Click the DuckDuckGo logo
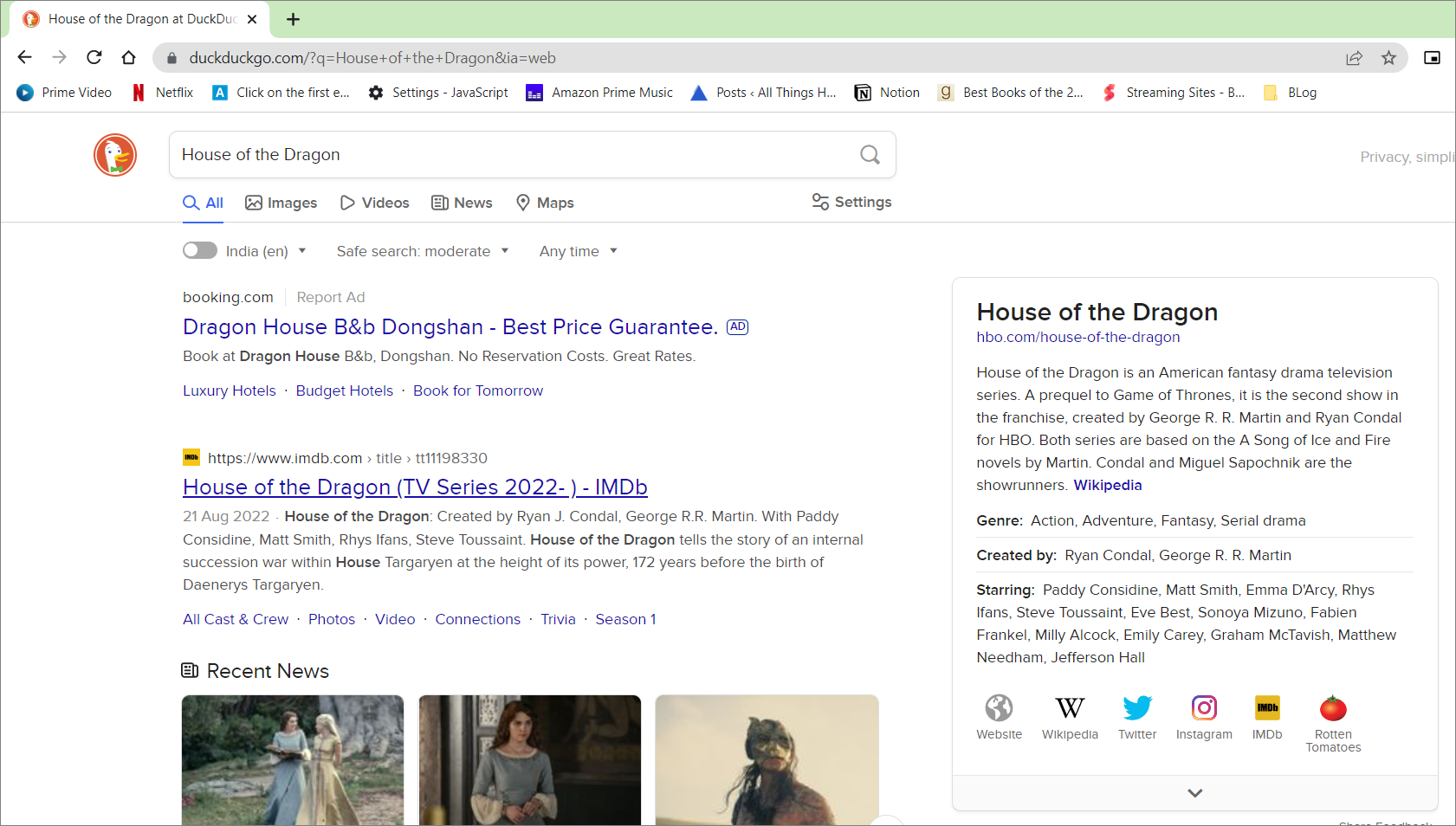Viewport: 1456px width, 826px height. point(115,155)
